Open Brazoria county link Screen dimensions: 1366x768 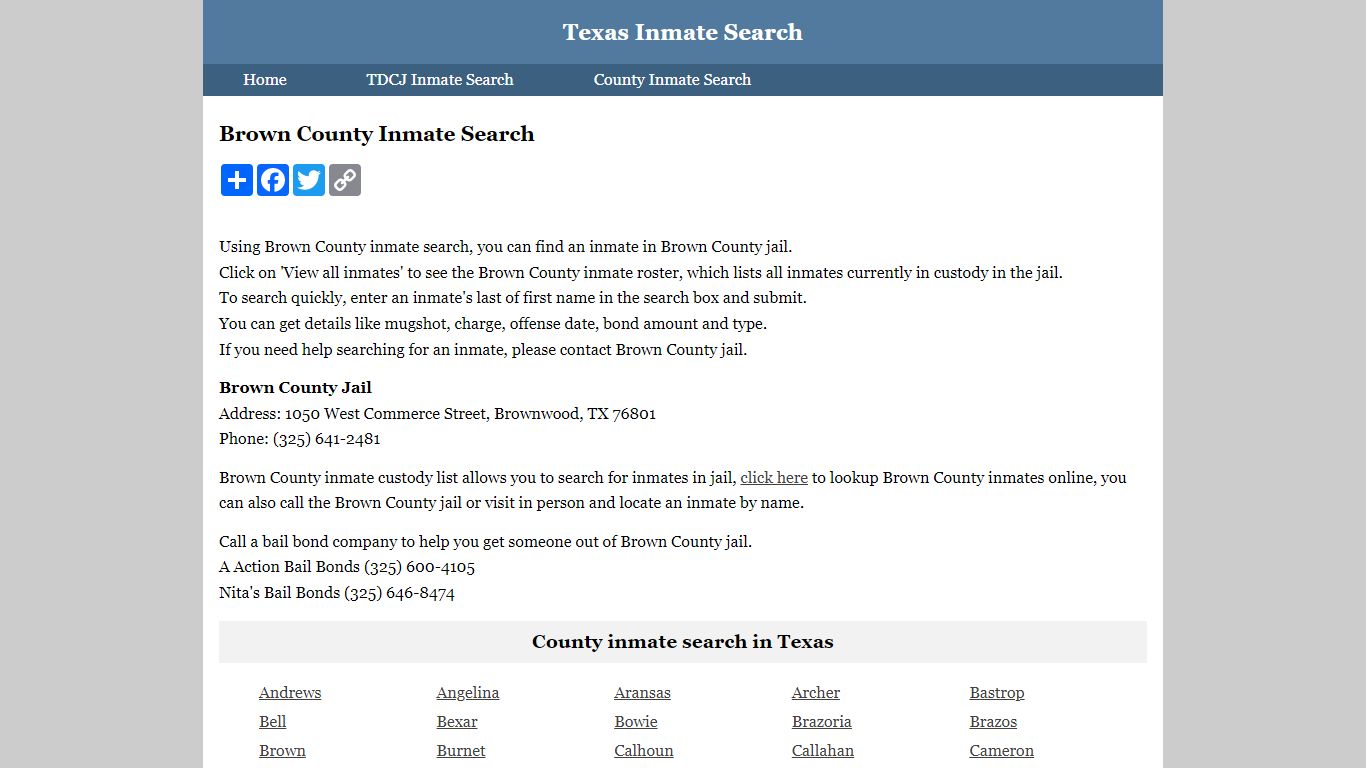pyautogui.click(x=822, y=722)
